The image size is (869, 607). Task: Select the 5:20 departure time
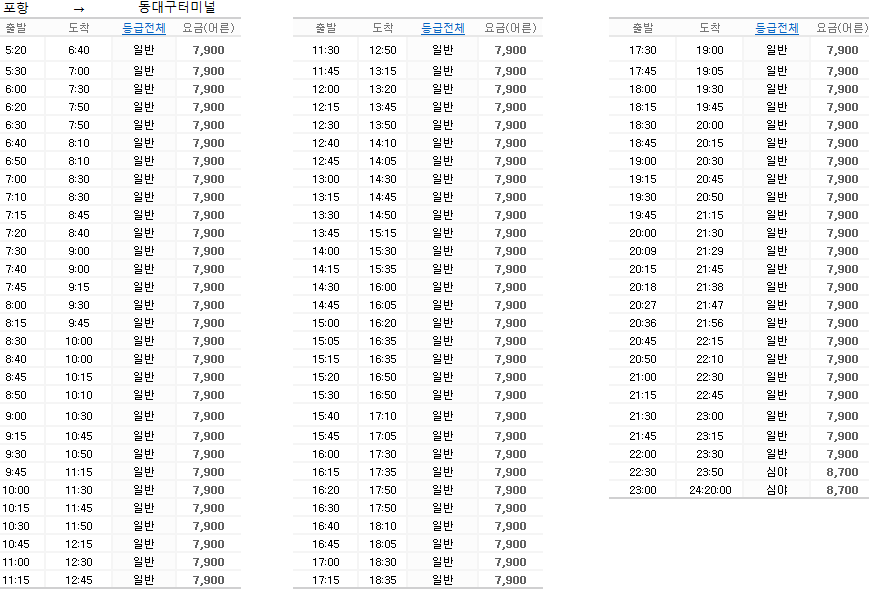[16, 50]
